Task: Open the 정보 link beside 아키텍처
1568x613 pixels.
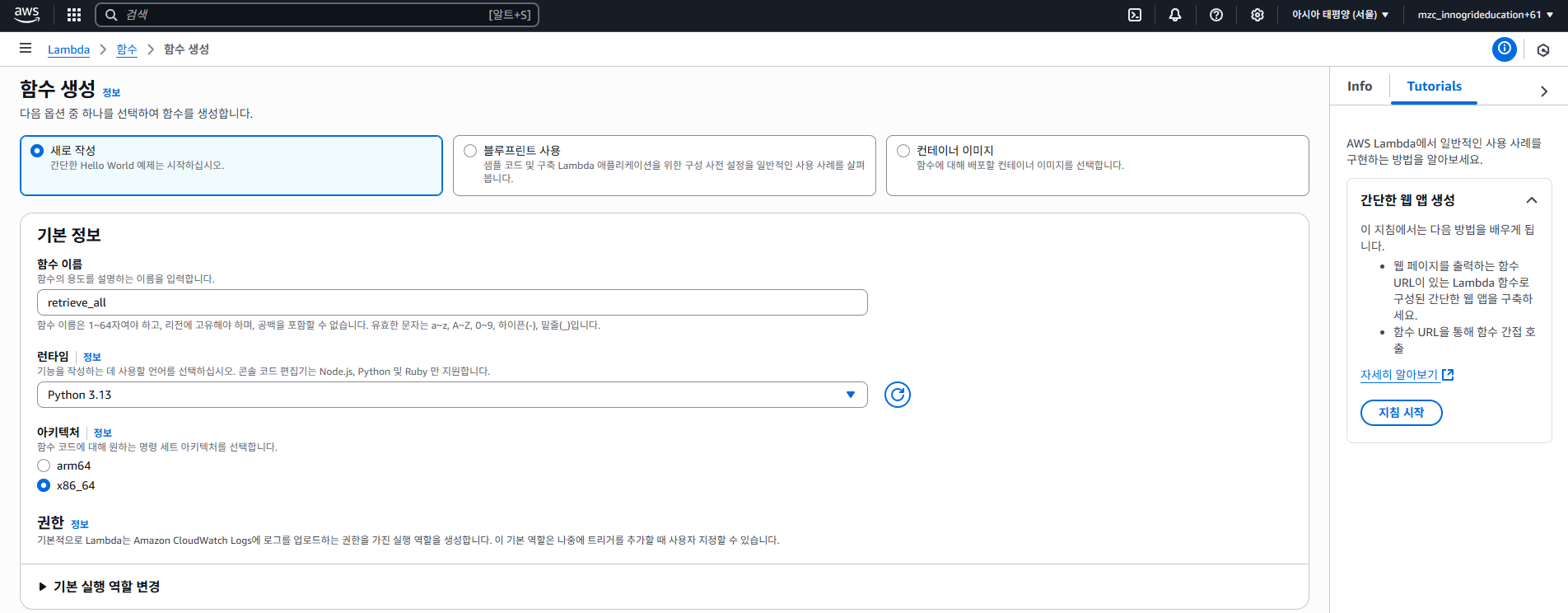Action: 103,433
